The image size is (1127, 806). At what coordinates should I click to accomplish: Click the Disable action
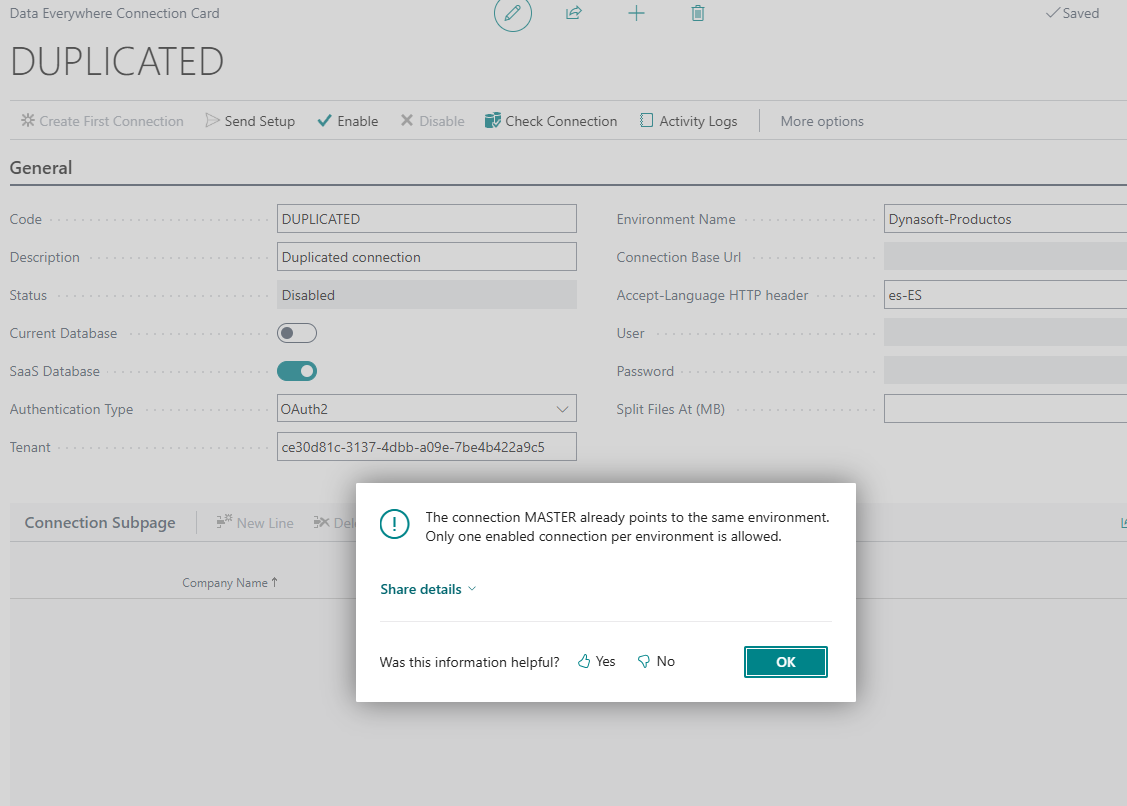[x=432, y=121]
